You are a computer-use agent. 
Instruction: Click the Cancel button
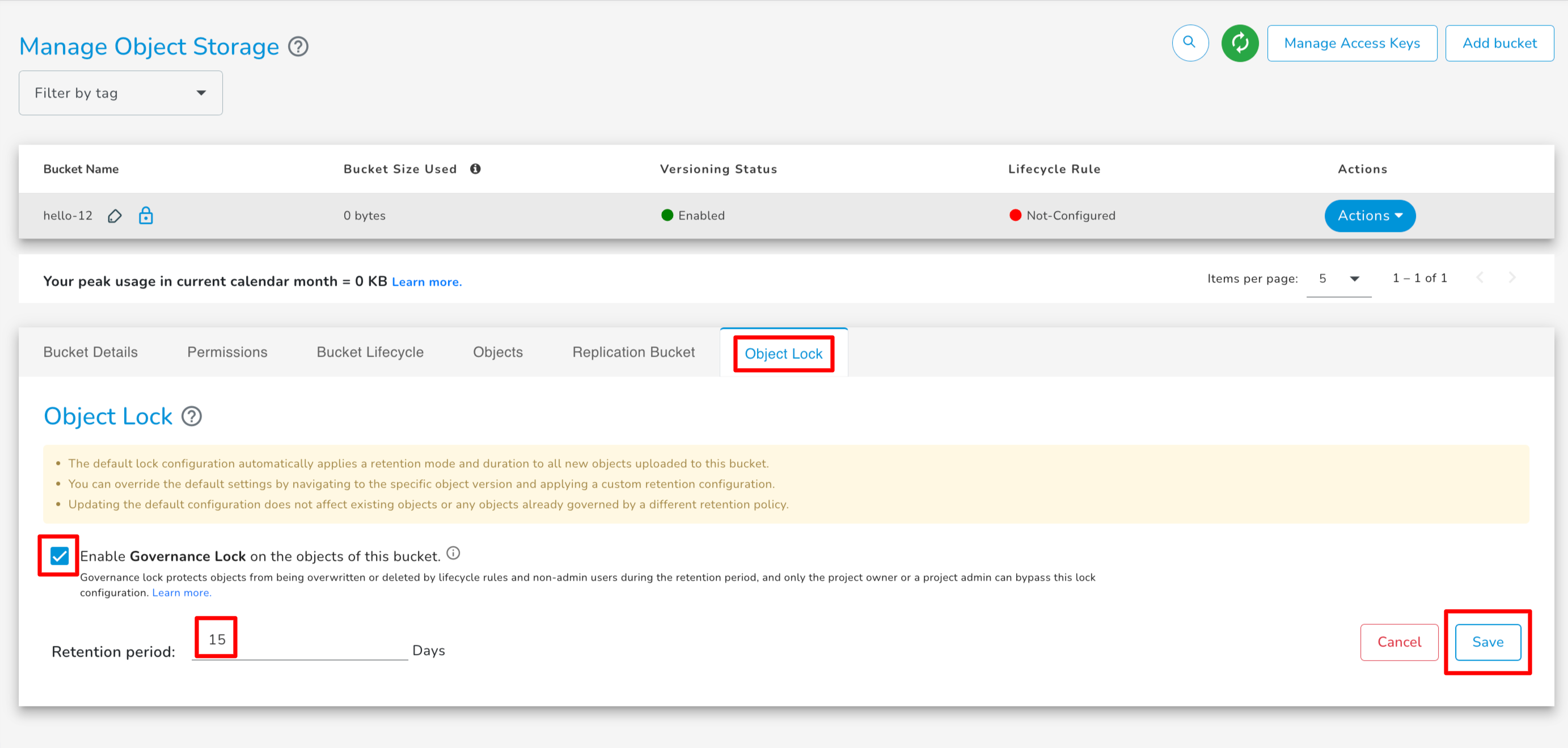tap(1399, 641)
